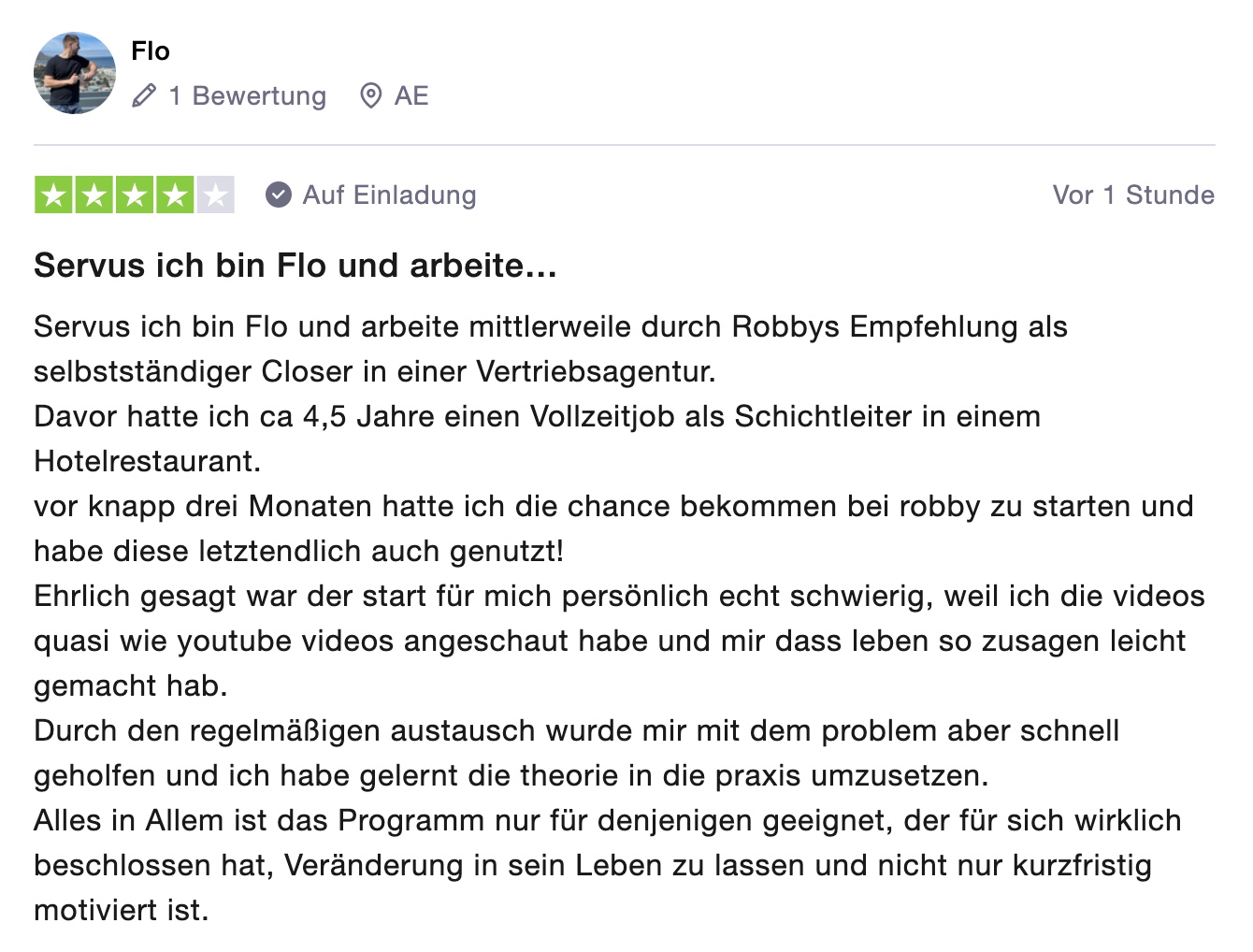Click the location pin icon
The width and height of the screenshot is (1253, 952).
coord(371,95)
